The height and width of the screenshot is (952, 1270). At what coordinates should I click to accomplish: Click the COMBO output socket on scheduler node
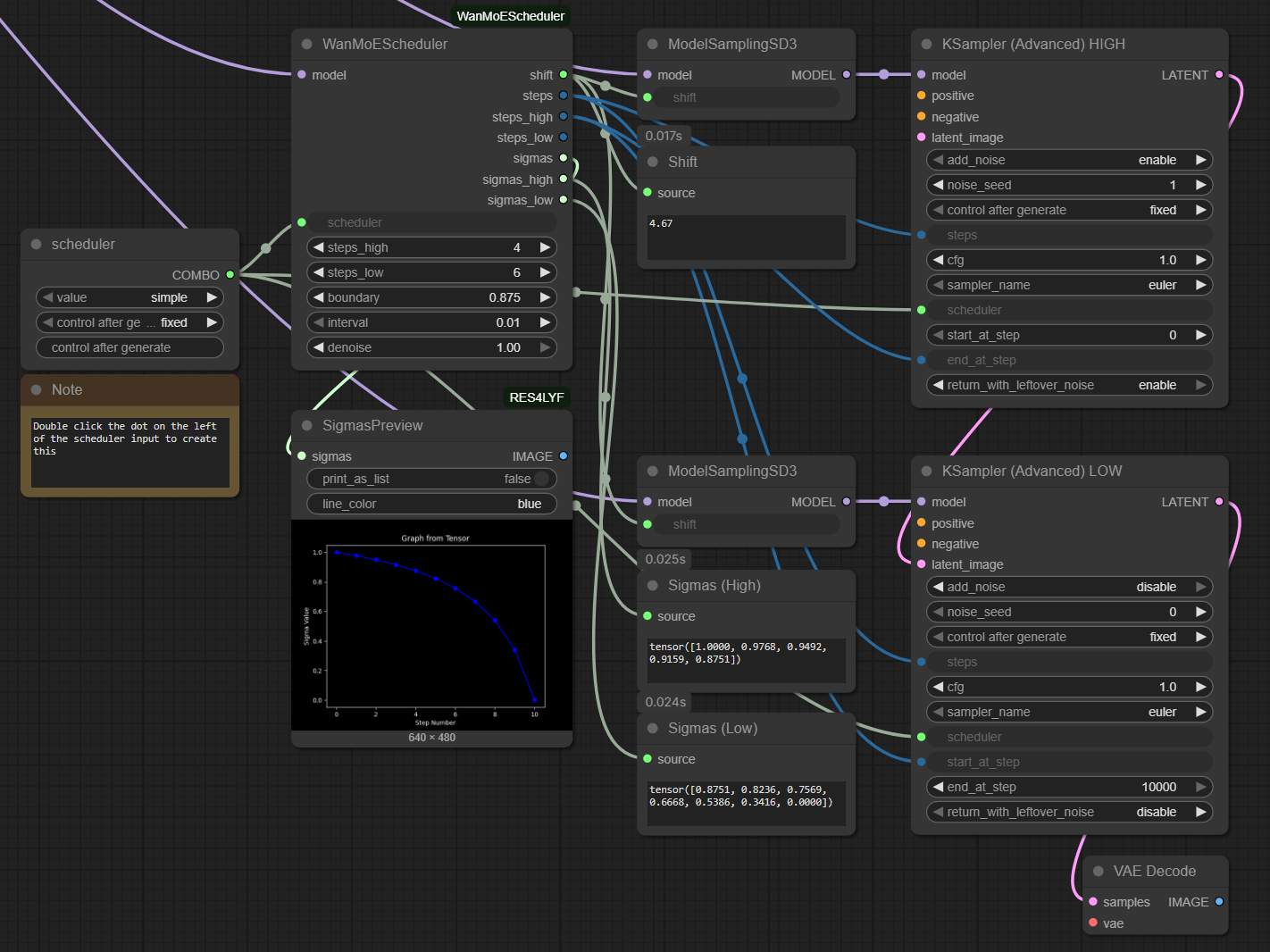pos(230,274)
